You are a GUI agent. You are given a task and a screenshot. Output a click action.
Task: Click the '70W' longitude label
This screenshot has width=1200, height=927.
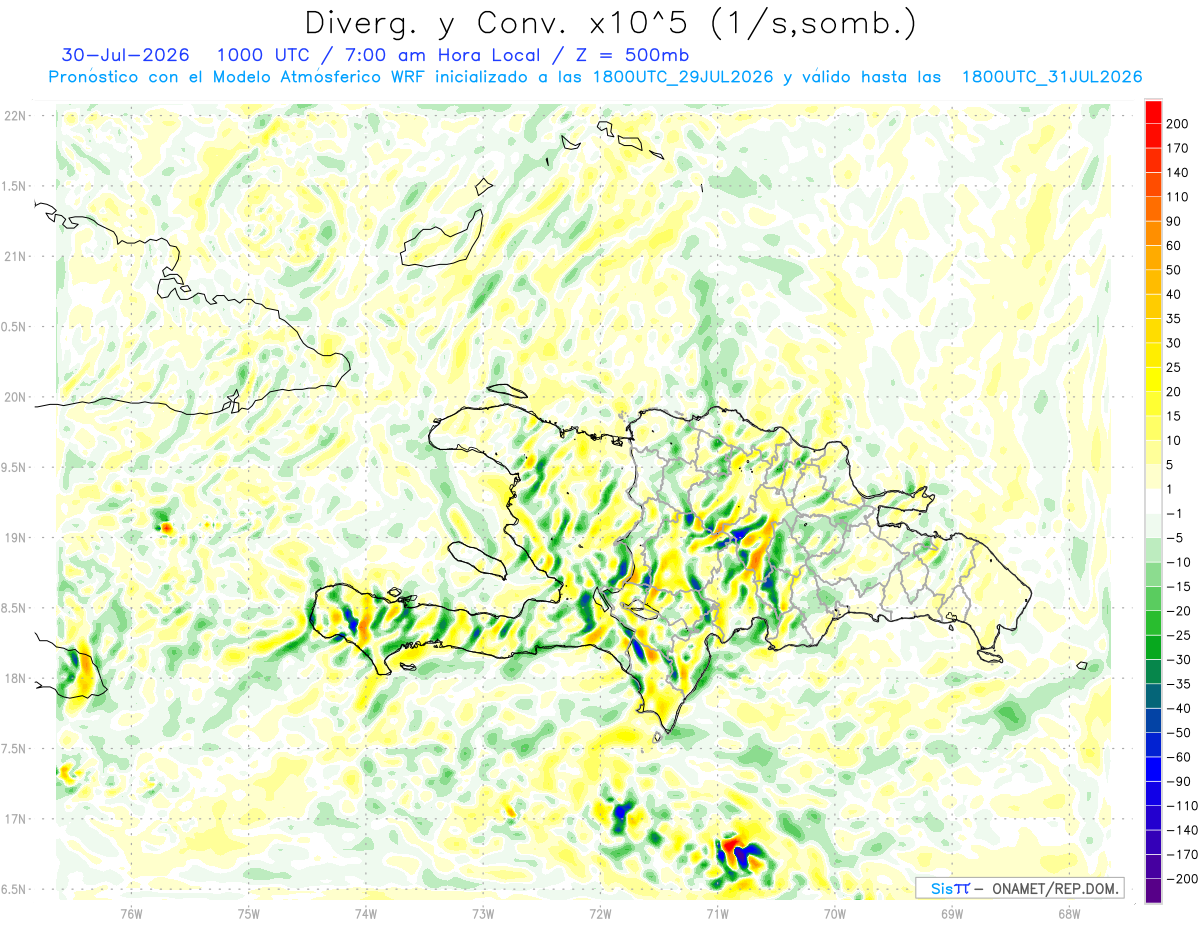click(835, 913)
